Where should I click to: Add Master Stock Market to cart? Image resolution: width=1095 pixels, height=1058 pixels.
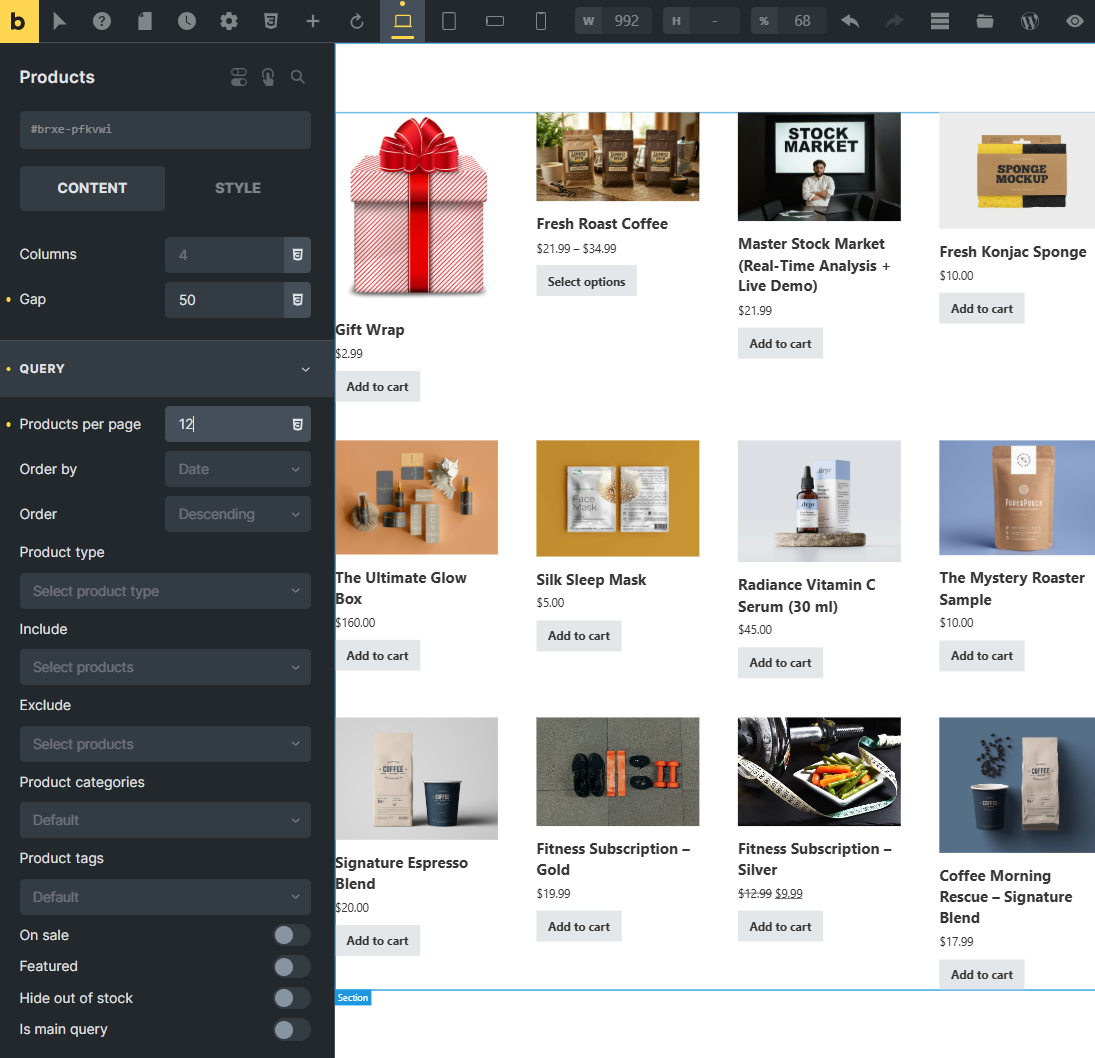click(780, 344)
